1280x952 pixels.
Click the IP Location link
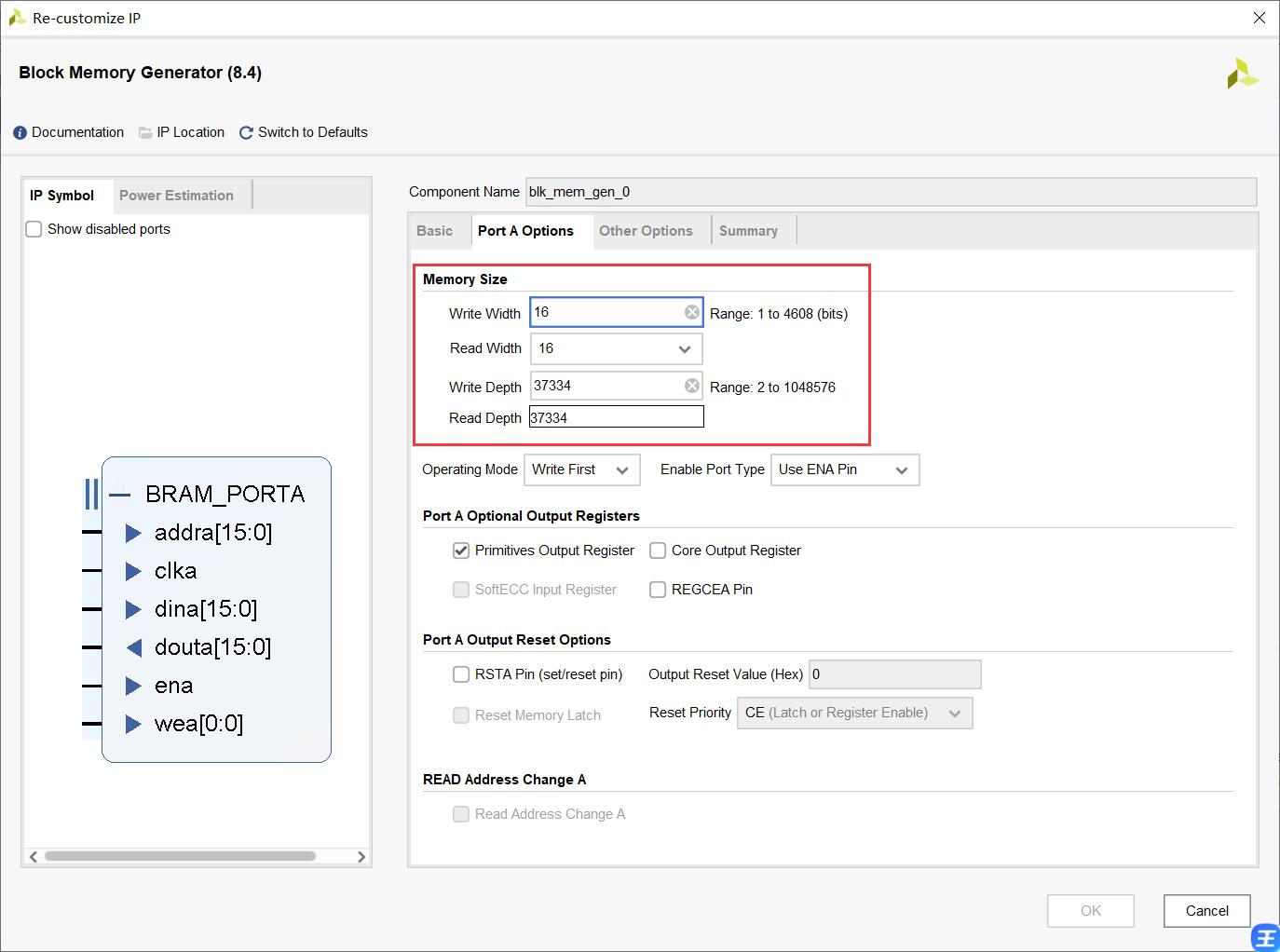click(191, 132)
